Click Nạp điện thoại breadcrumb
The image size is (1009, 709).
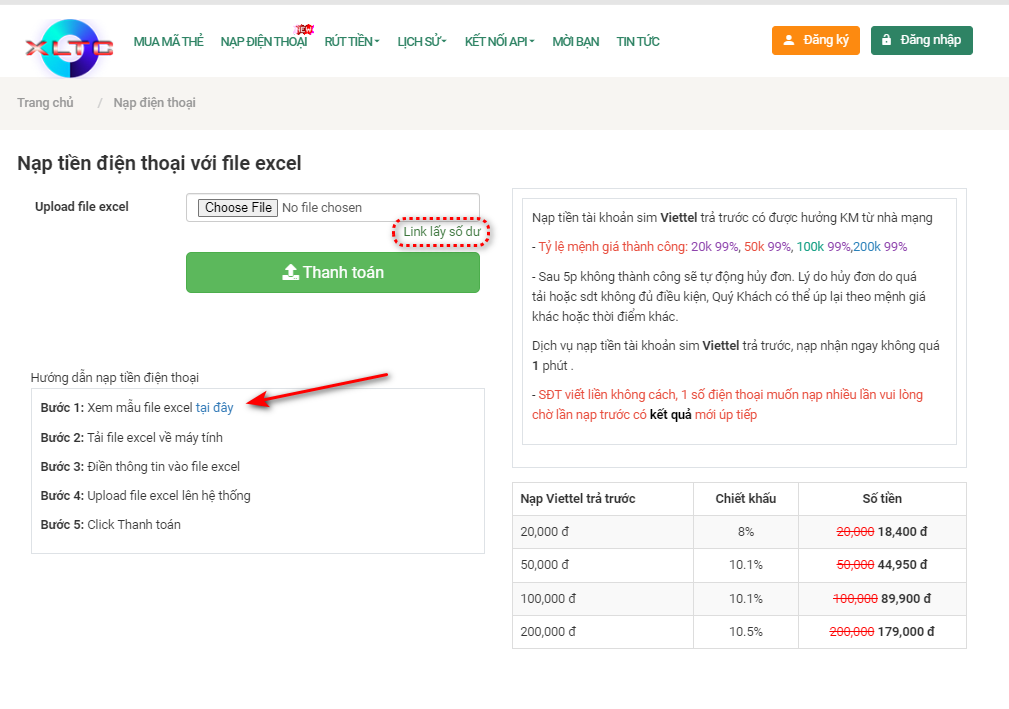coord(154,103)
